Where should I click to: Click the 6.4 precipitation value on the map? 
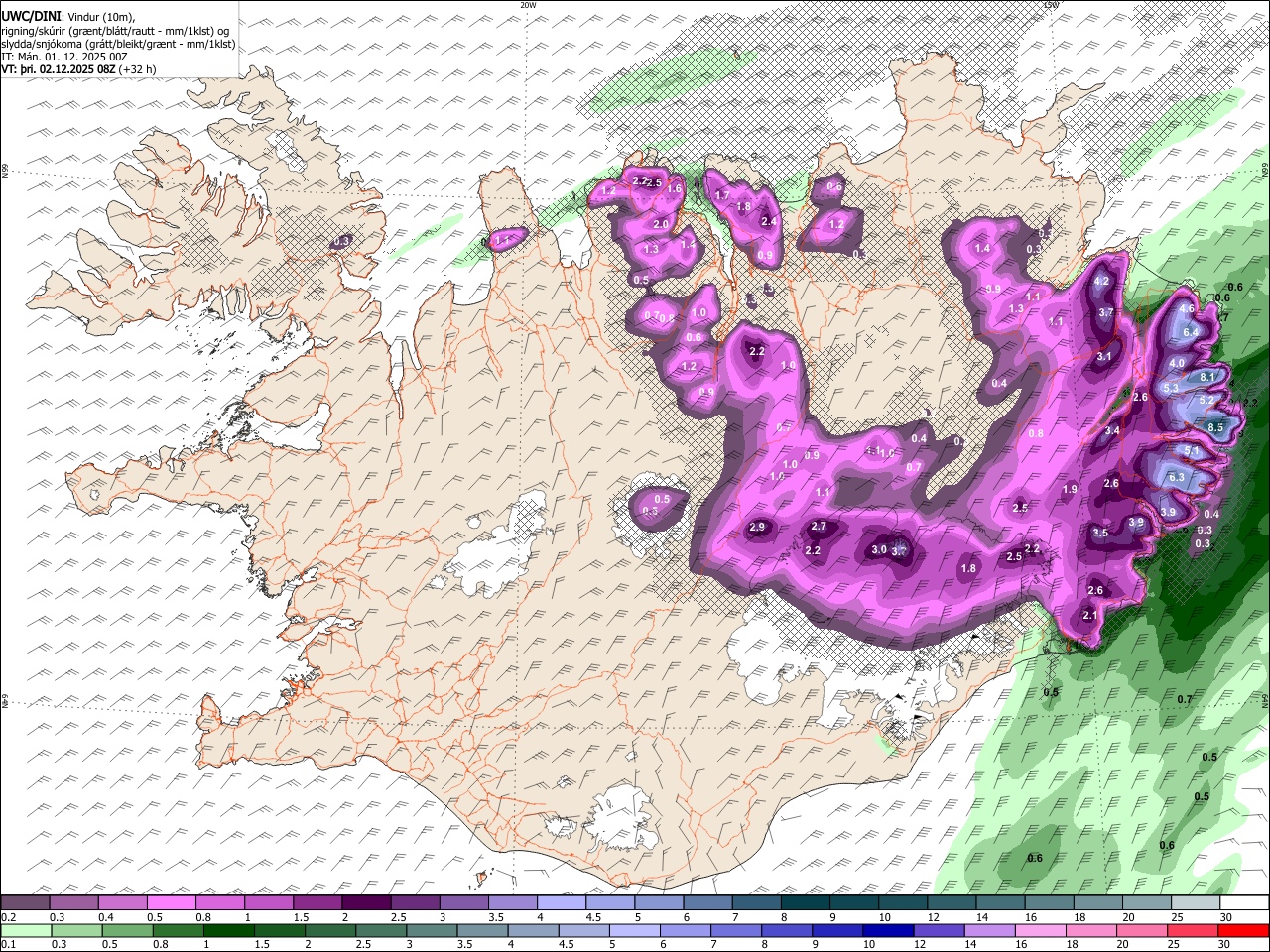click(x=1191, y=332)
